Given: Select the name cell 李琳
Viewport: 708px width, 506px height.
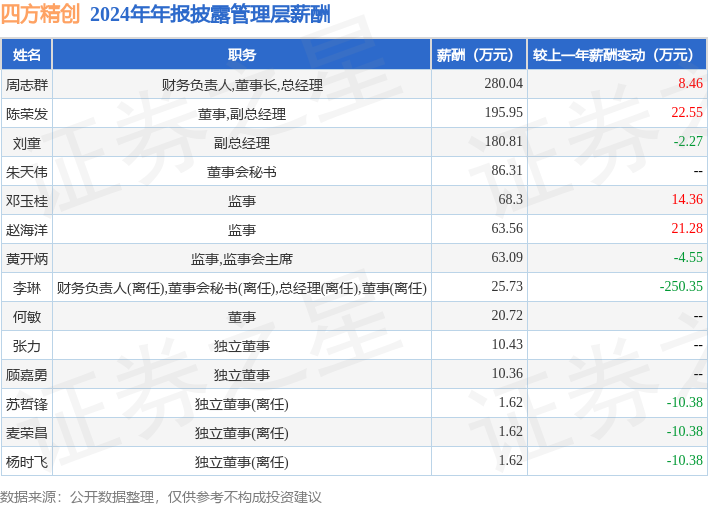Looking at the screenshot, I should pyautogui.click(x=27, y=288).
